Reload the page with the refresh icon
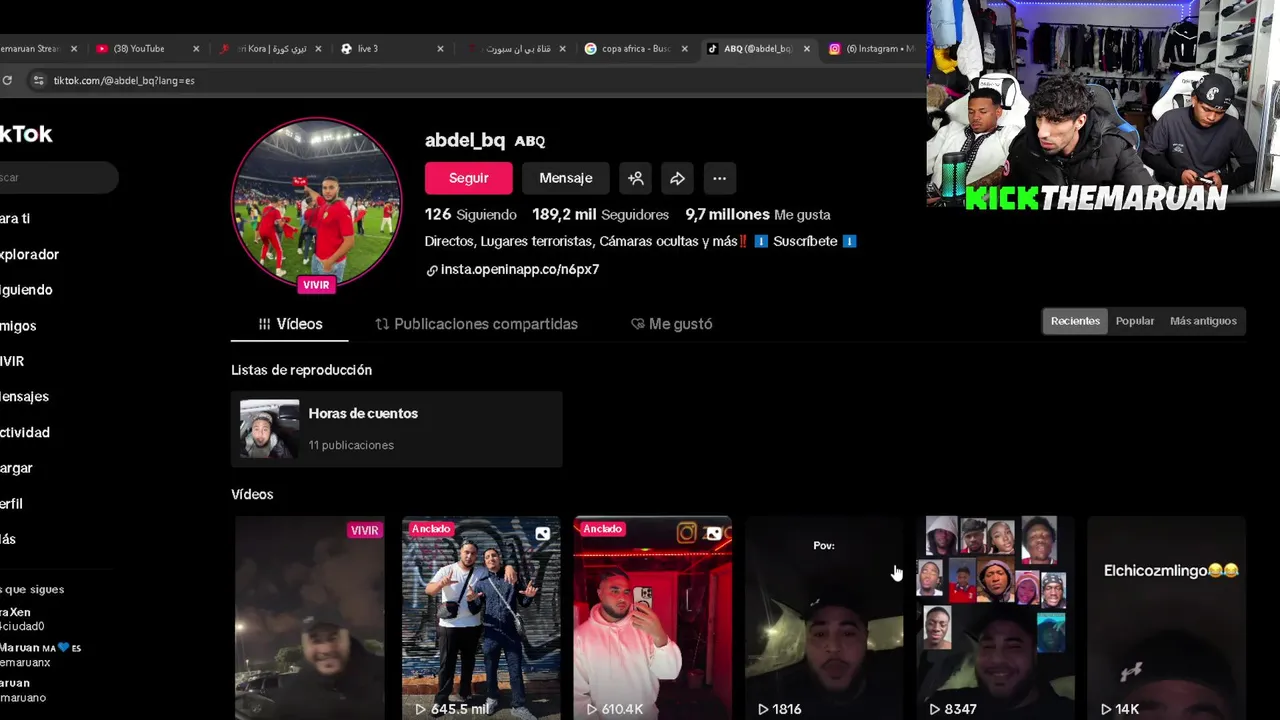Image resolution: width=1280 pixels, height=720 pixels. pyautogui.click(x=7, y=80)
